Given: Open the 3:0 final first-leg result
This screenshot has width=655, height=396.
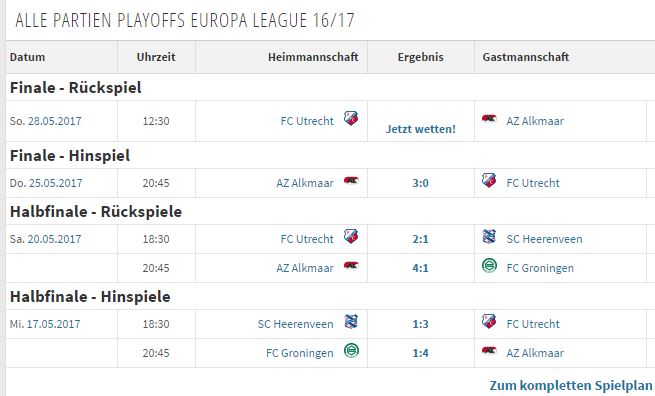Looking at the screenshot, I should [x=420, y=183].
